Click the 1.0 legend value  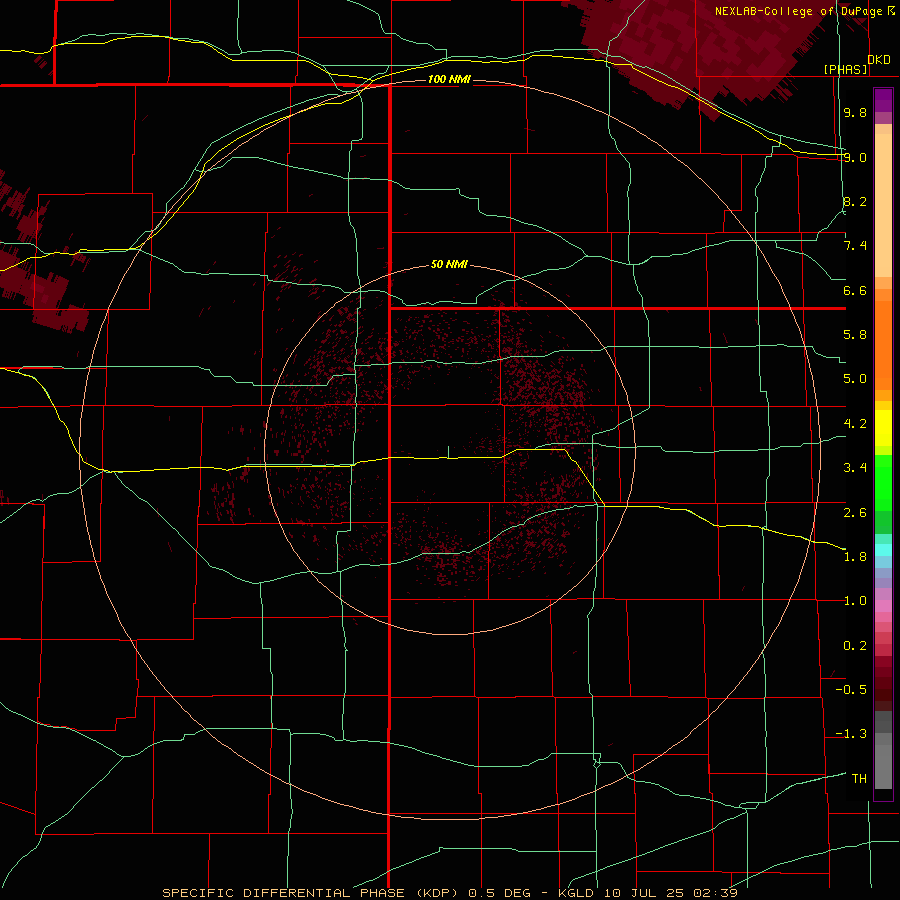(855, 601)
